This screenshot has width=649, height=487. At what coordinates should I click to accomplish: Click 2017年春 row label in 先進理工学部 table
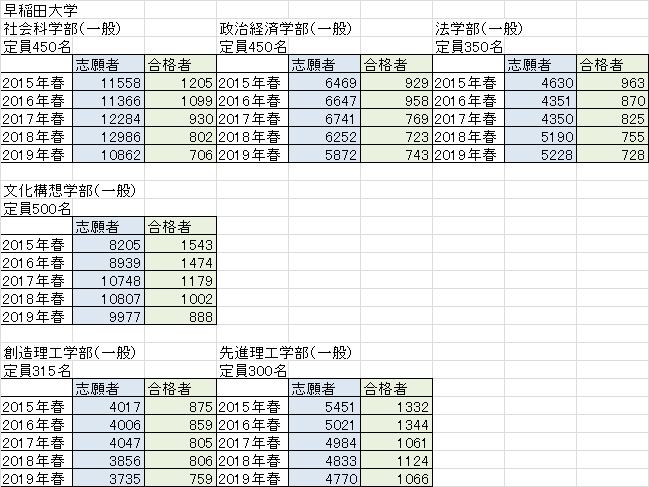tap(252, 442)
